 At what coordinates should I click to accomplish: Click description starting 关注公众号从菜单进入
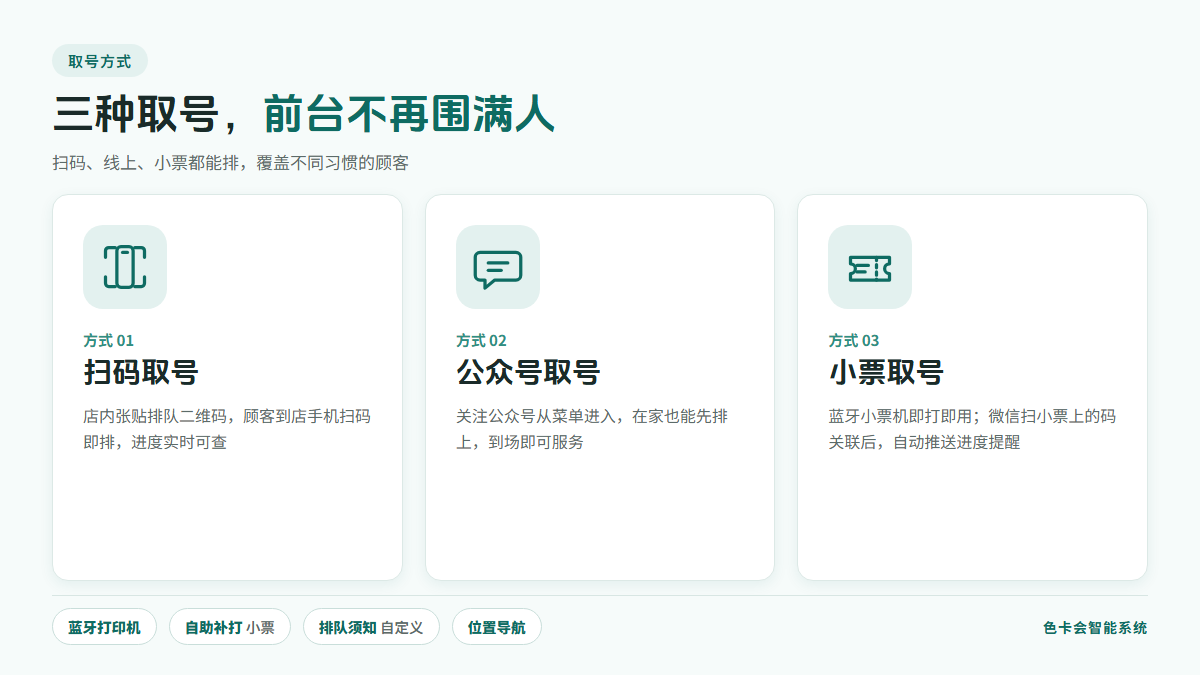pos(592,429)
